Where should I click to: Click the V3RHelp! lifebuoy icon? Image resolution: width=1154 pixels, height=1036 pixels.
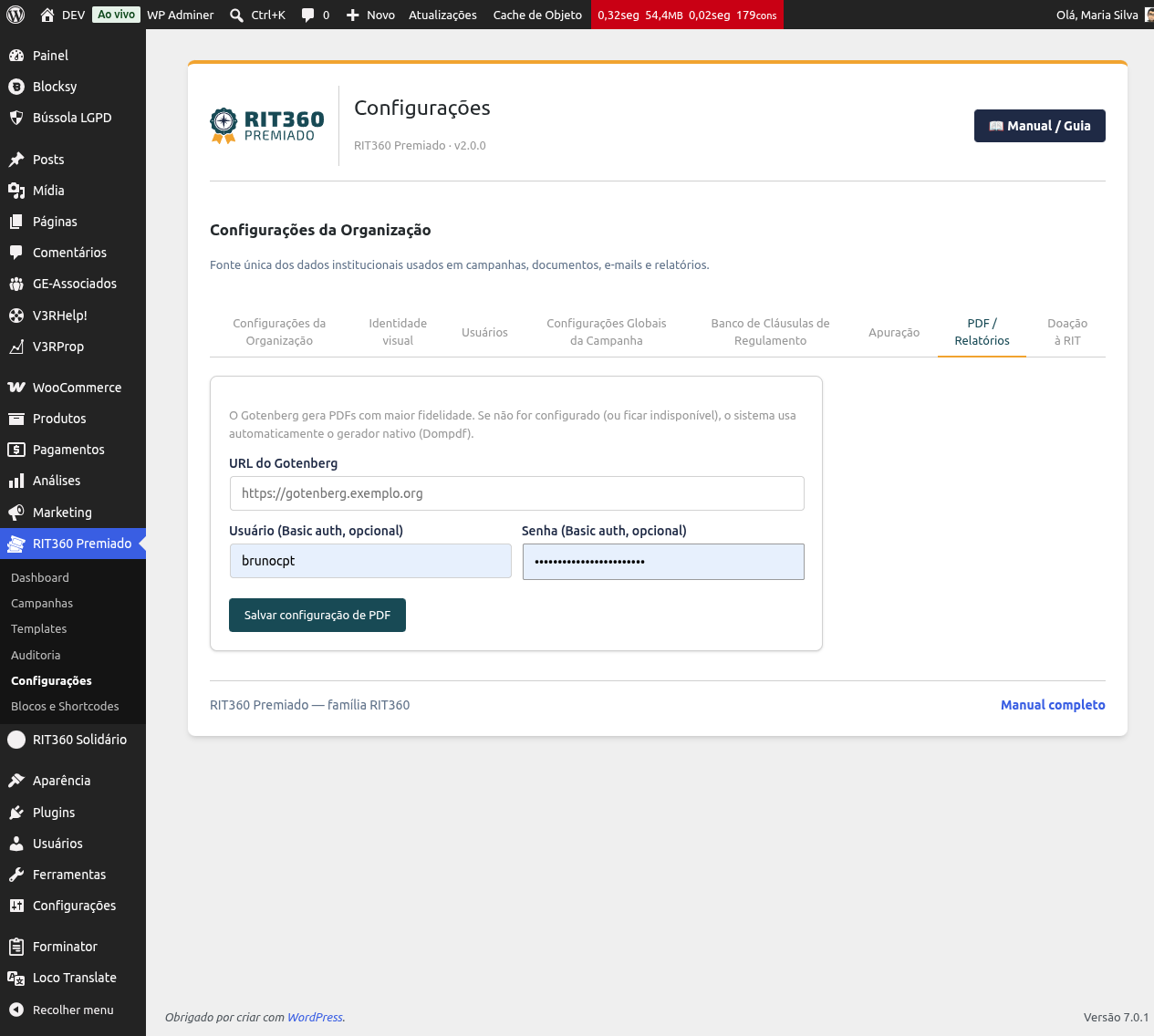(x=16, y=316)
